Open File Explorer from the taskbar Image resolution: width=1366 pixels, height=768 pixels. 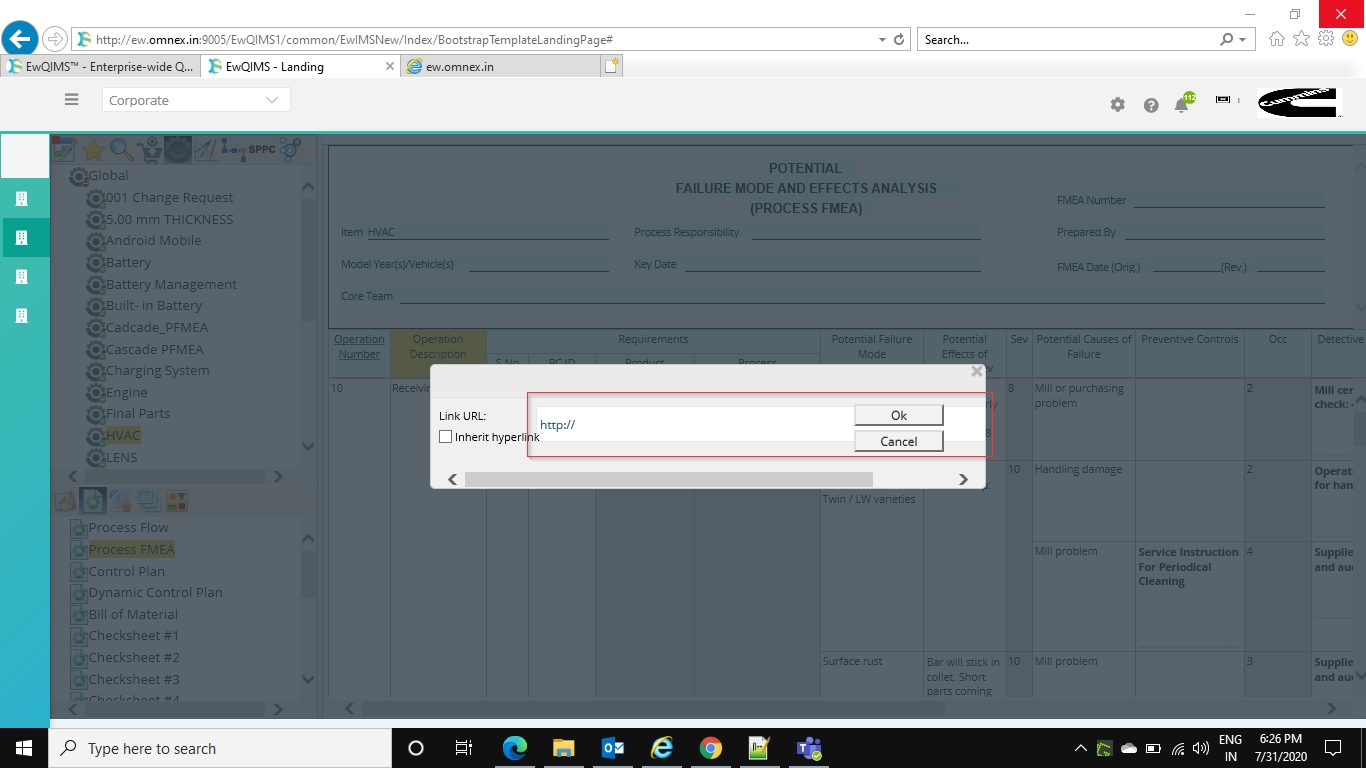click(x=564, y=748)
